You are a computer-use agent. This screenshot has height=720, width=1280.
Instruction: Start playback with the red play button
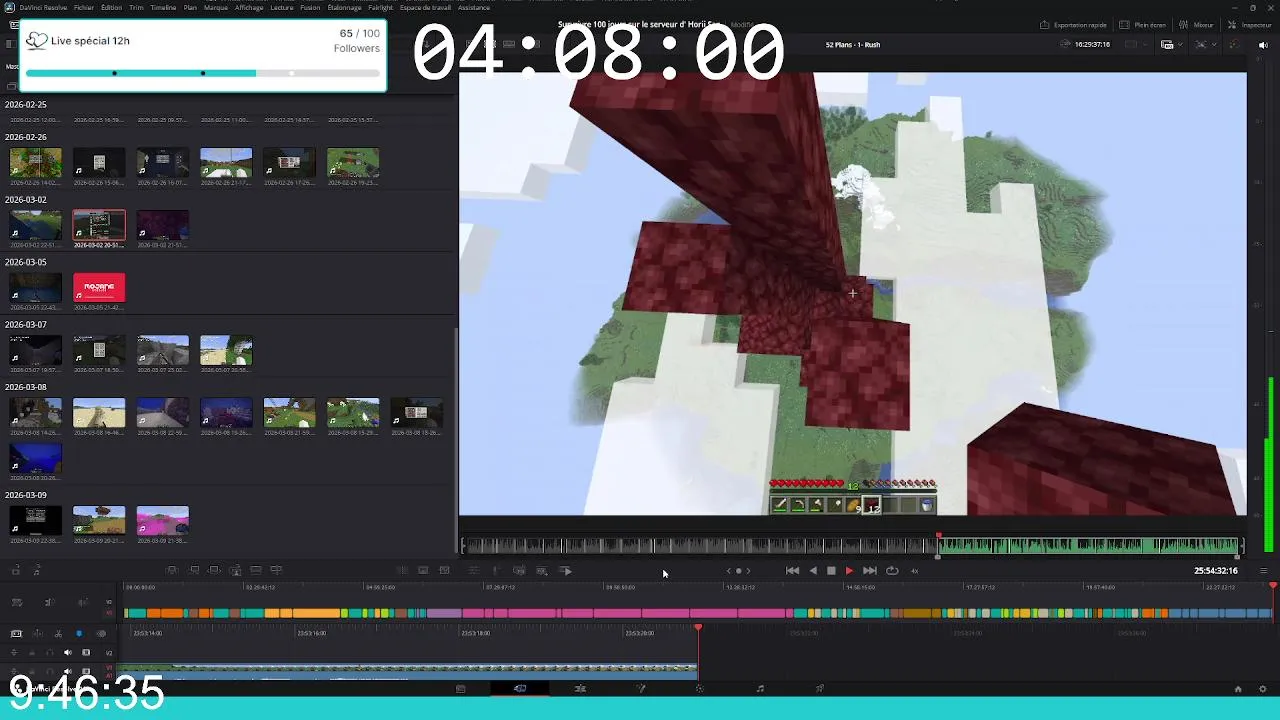pos(849,571)
